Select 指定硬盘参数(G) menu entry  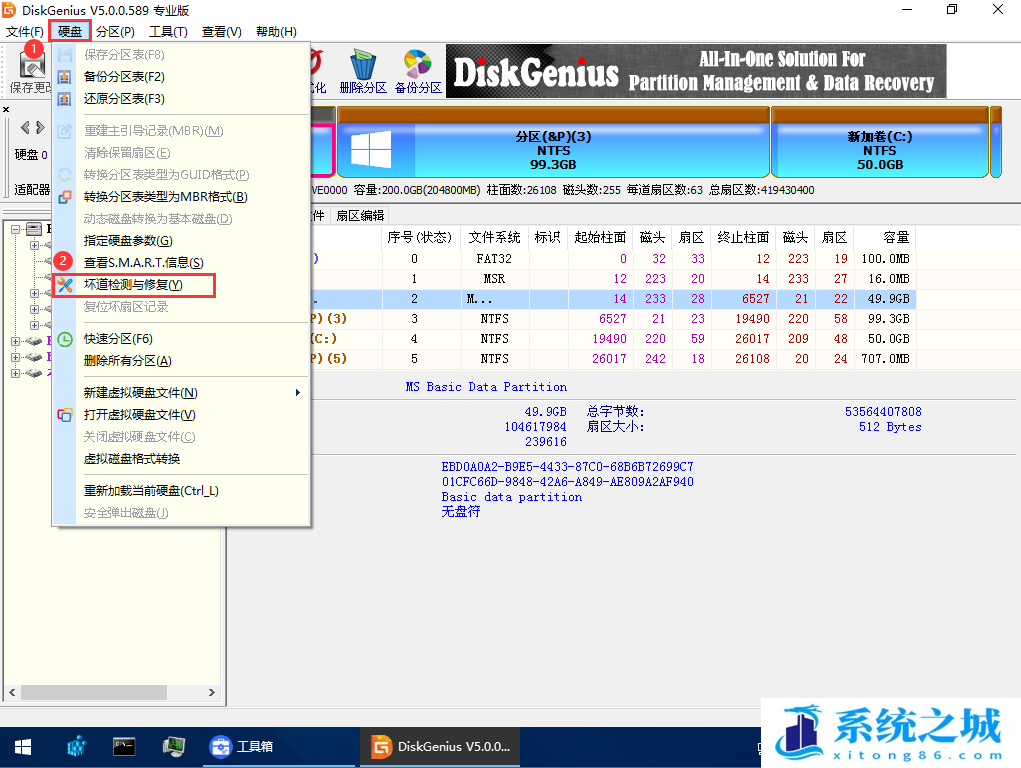pos(181,240)
